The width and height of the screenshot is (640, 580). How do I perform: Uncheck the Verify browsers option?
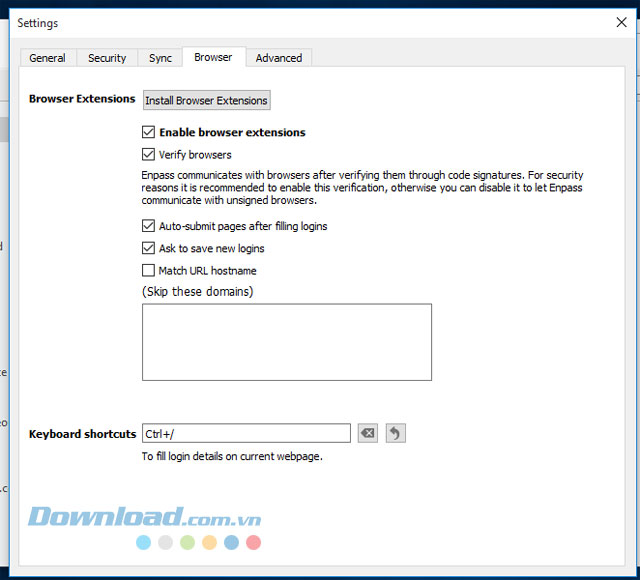[x=149, y=155]
